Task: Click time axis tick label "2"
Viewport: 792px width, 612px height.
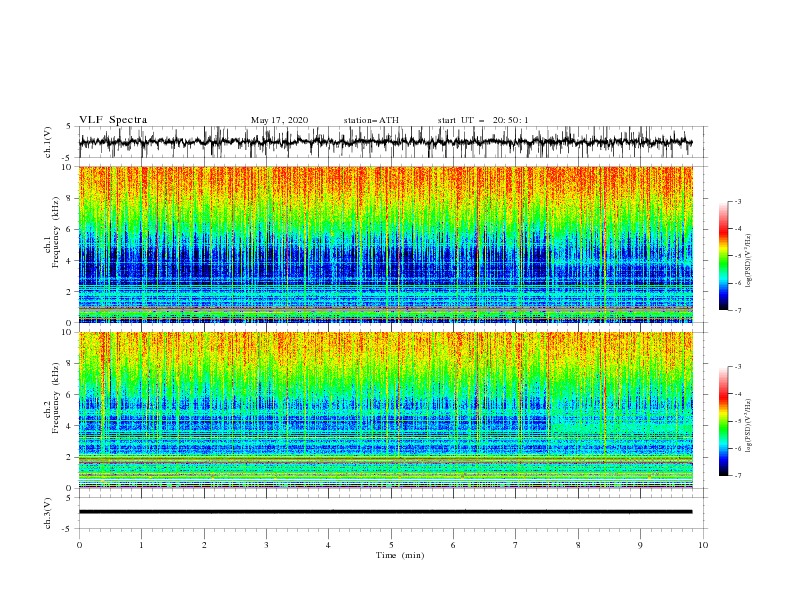Action: [x=204, y=545]
